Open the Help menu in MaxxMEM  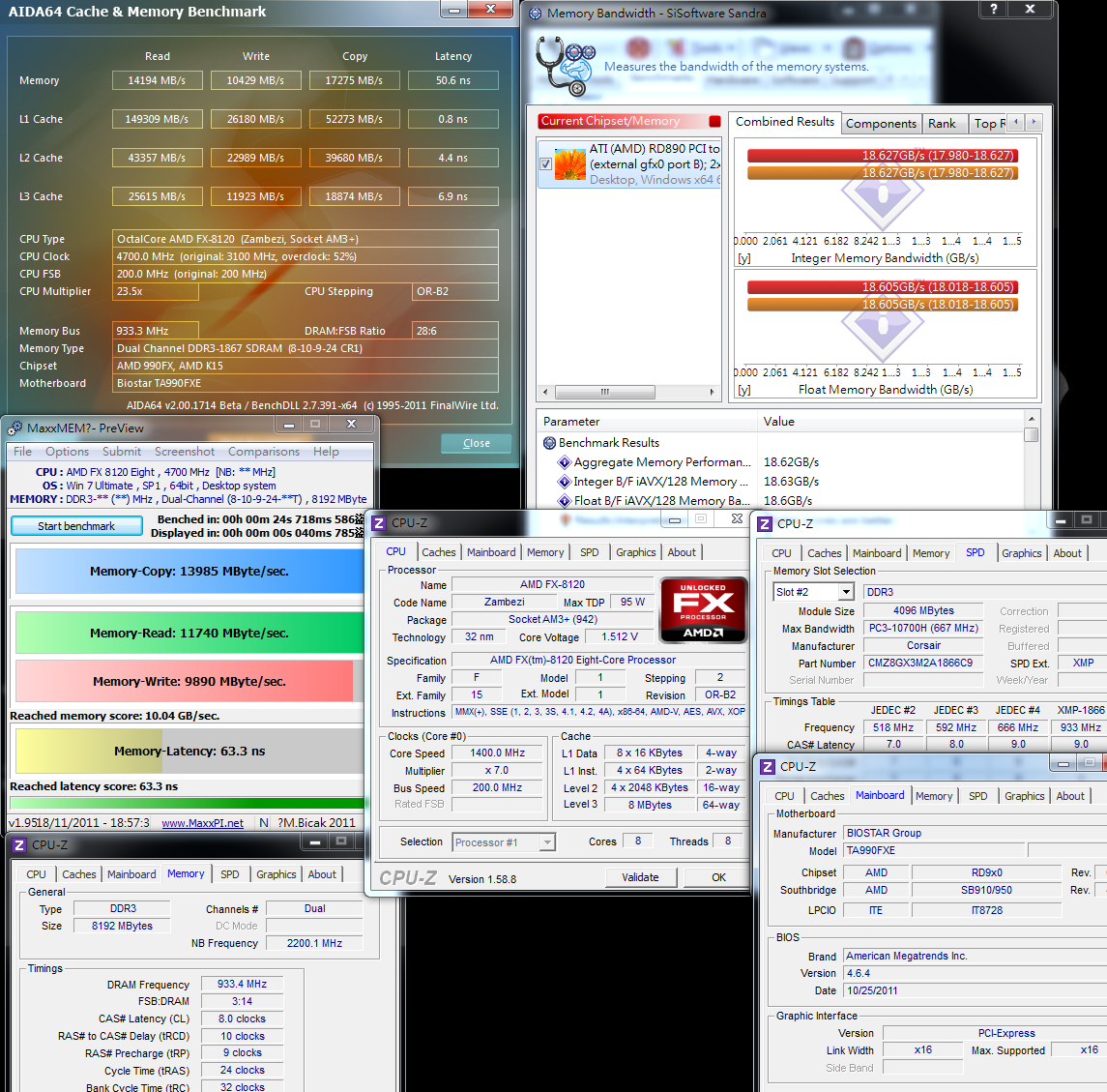tap(326, 452)
